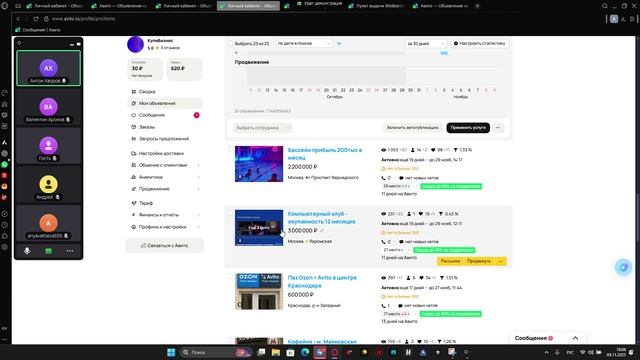Click the red unread badge on Сообщения

pos(196,115)
